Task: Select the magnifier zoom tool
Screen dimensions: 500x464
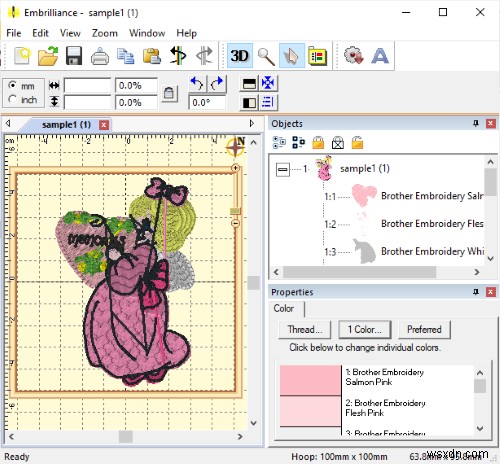Action: point(266,56)
